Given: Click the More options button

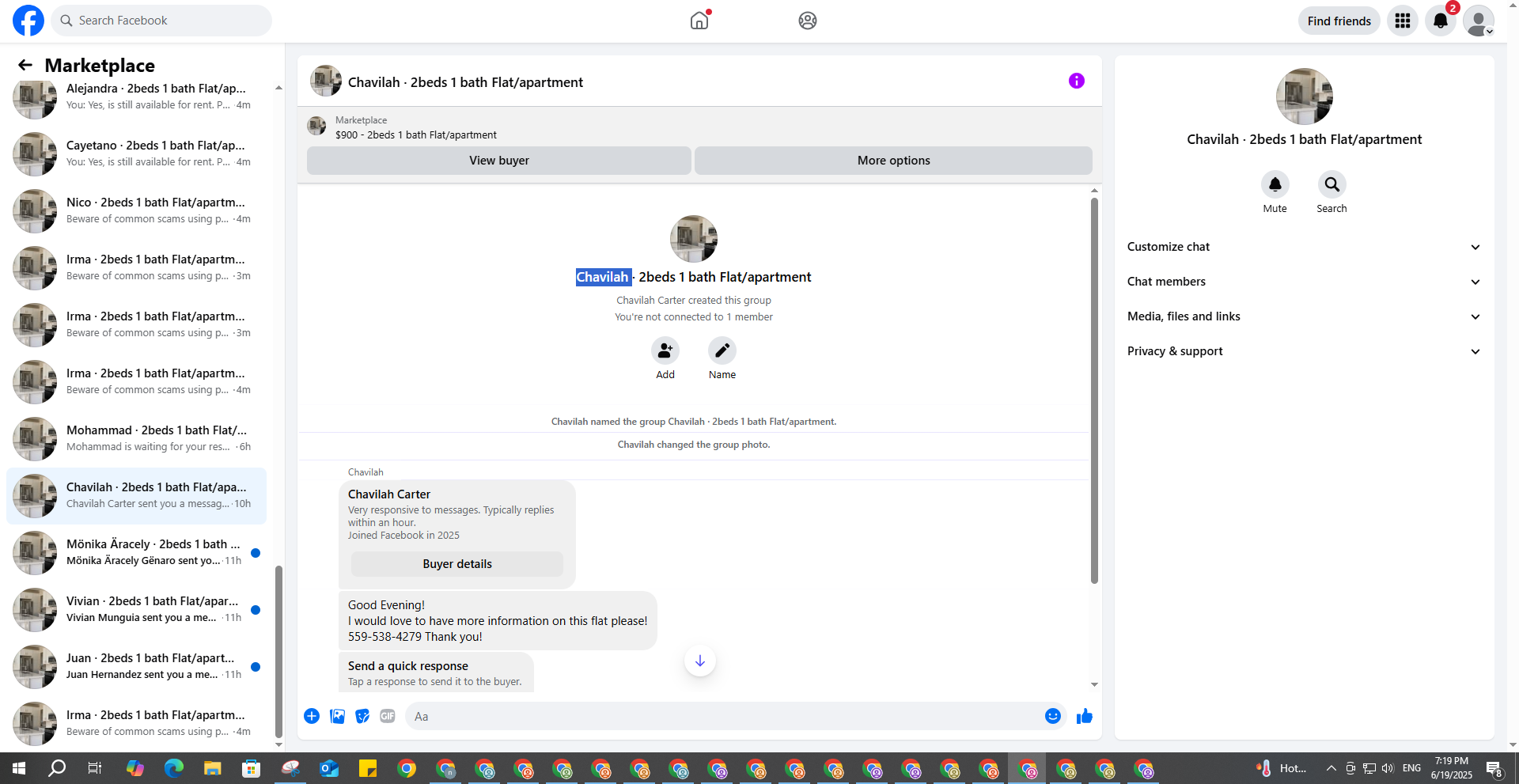Looking at the screenshot, I should [x=894, y=161].
